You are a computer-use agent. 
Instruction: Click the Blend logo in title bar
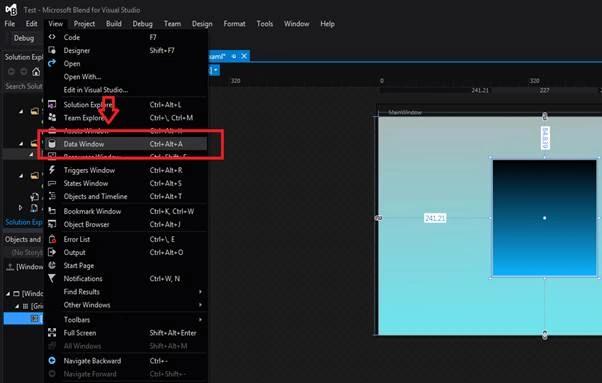pos(11,10)
